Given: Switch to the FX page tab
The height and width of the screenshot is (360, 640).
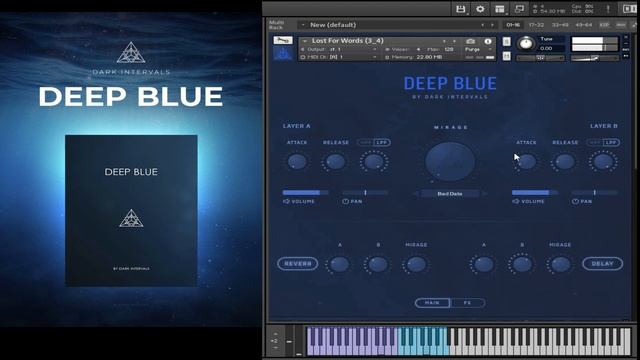Looking at the screenshot, I should pyautogui.click(x=467, y=303).
